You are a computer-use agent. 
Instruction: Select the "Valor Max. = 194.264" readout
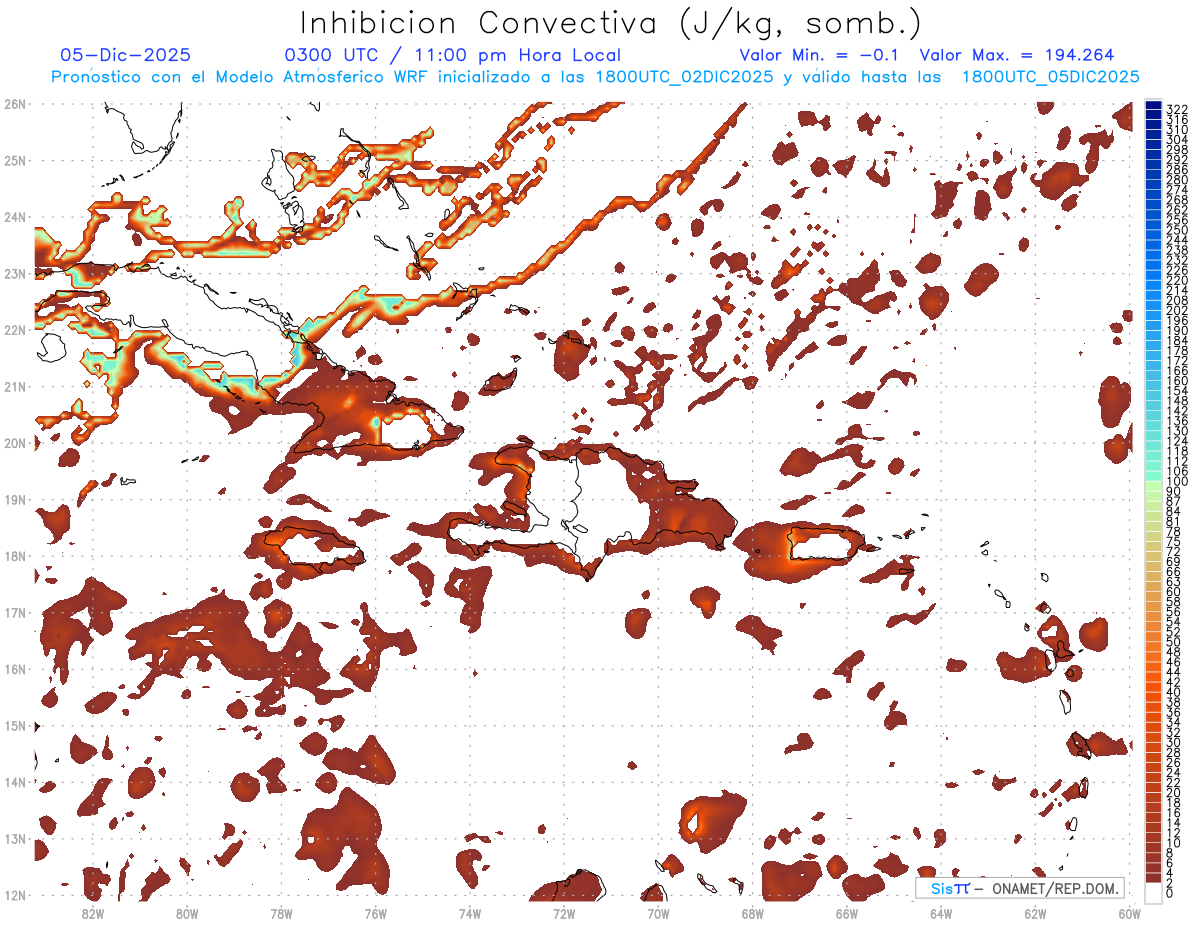pyautogui.click(x=1016, y=56)
